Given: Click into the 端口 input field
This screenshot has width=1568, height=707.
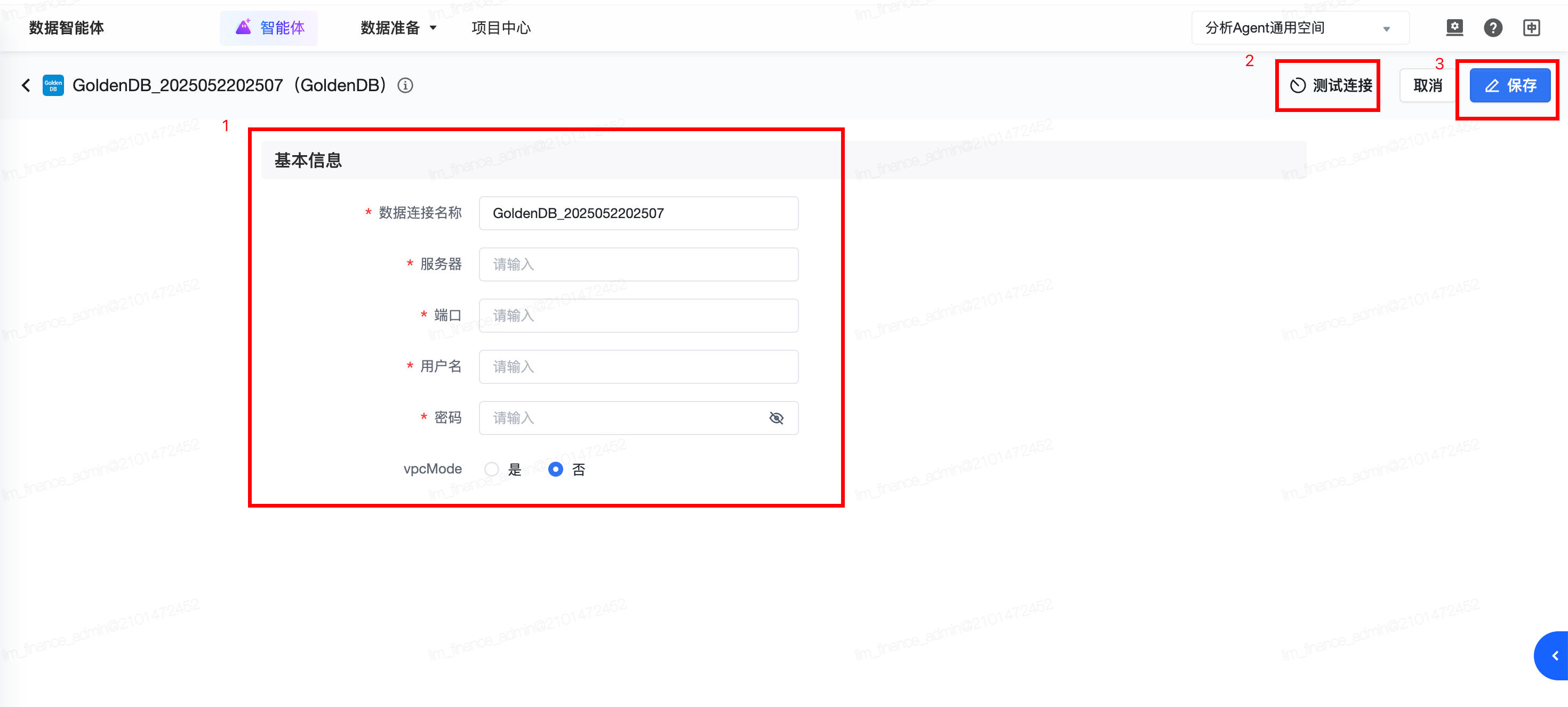Looking at the screenshot, I should (x=638, y=316).
